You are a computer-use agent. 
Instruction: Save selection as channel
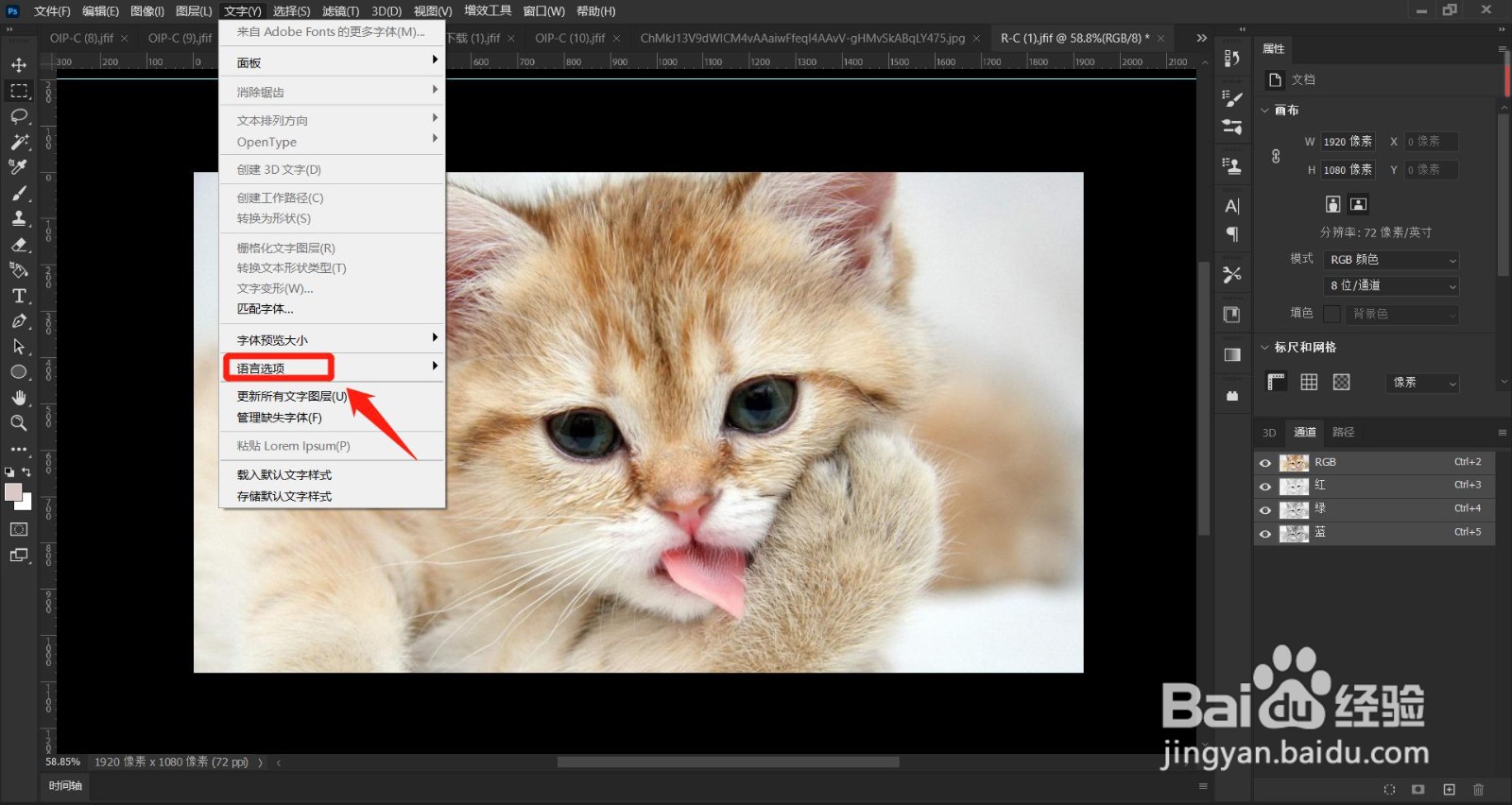coord(1418,789)
